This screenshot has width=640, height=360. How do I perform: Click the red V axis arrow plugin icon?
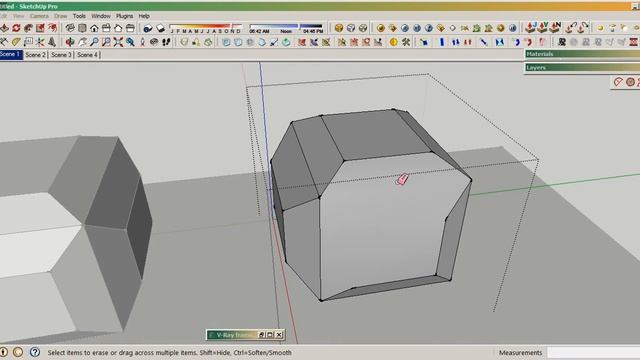point(543,28)
